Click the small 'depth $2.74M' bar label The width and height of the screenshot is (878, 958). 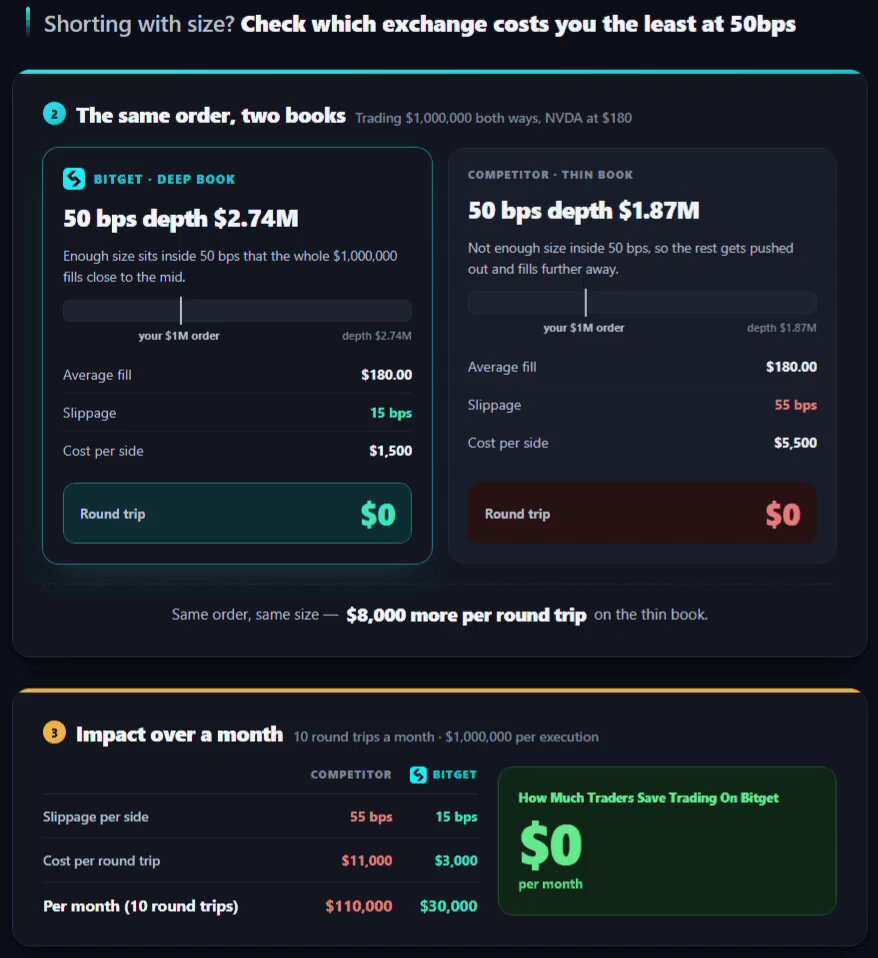377,336
